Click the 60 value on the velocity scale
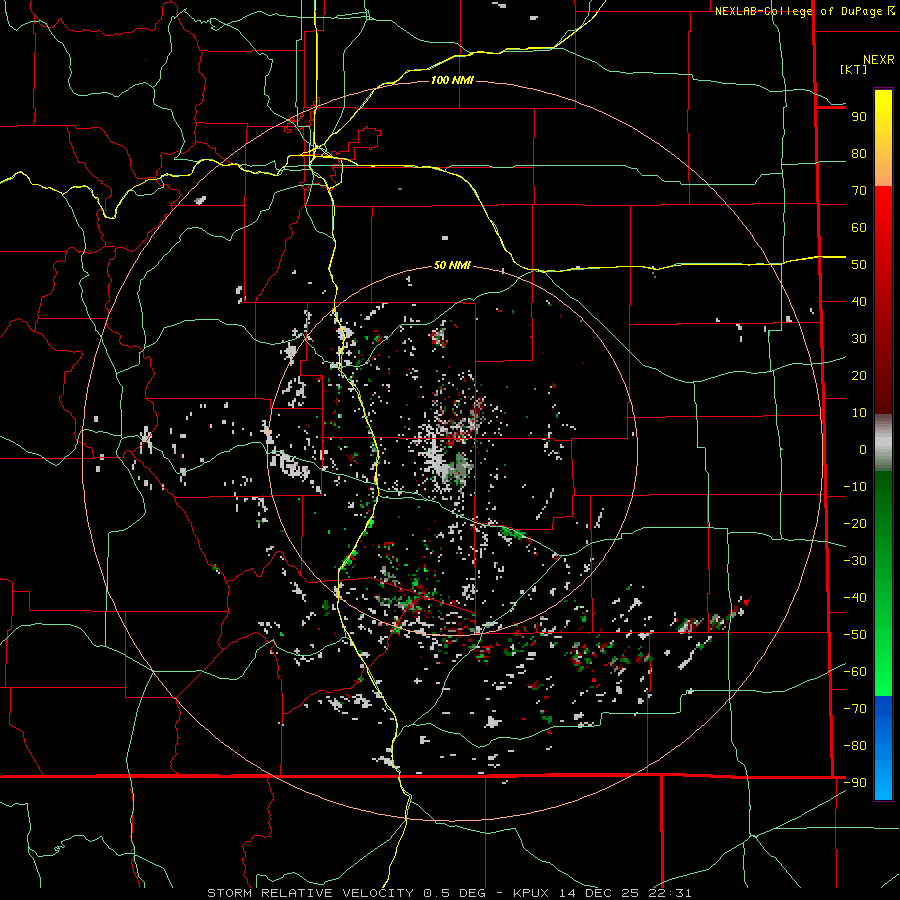 [859, 228]
